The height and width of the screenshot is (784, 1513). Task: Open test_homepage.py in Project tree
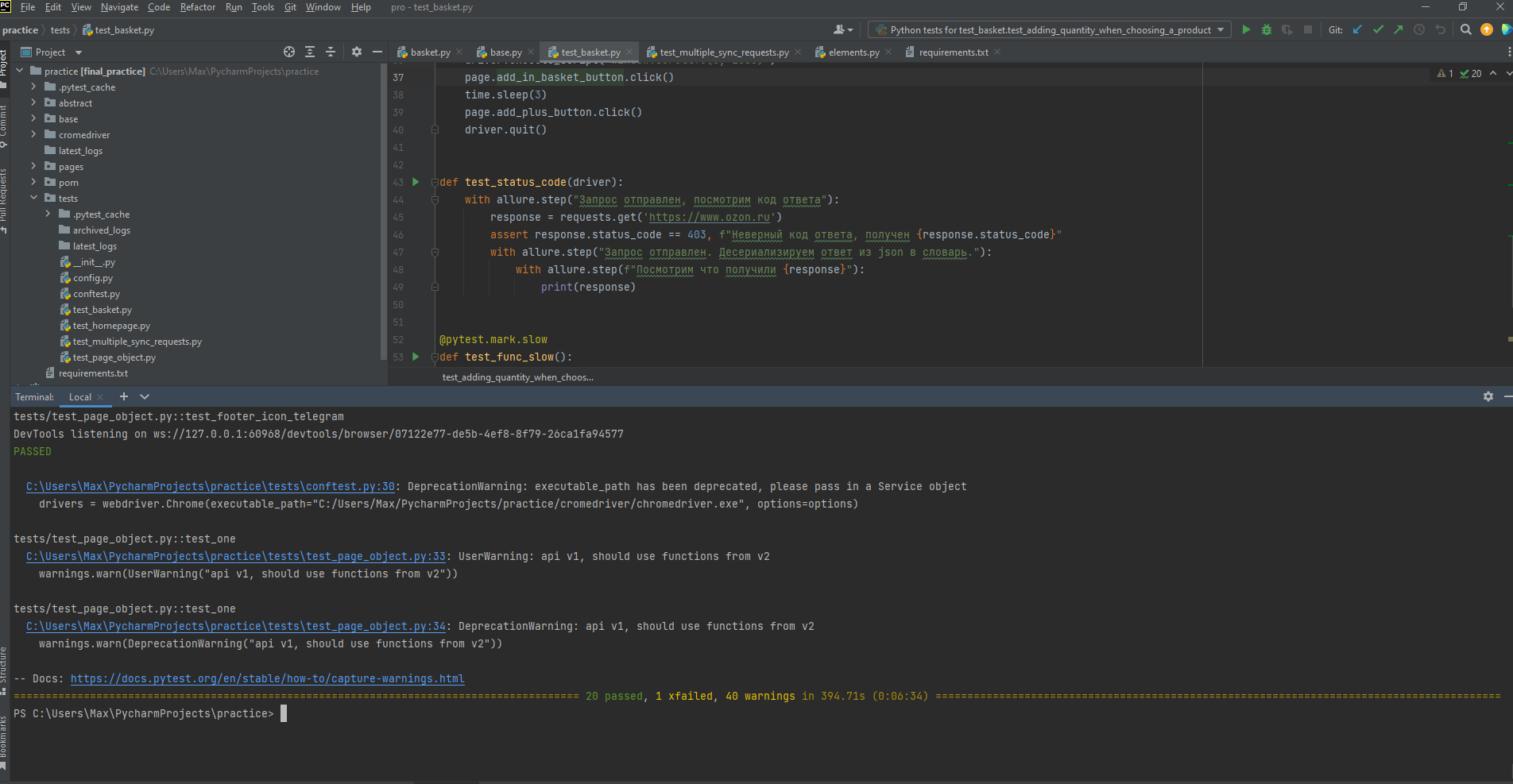point(111,326)
